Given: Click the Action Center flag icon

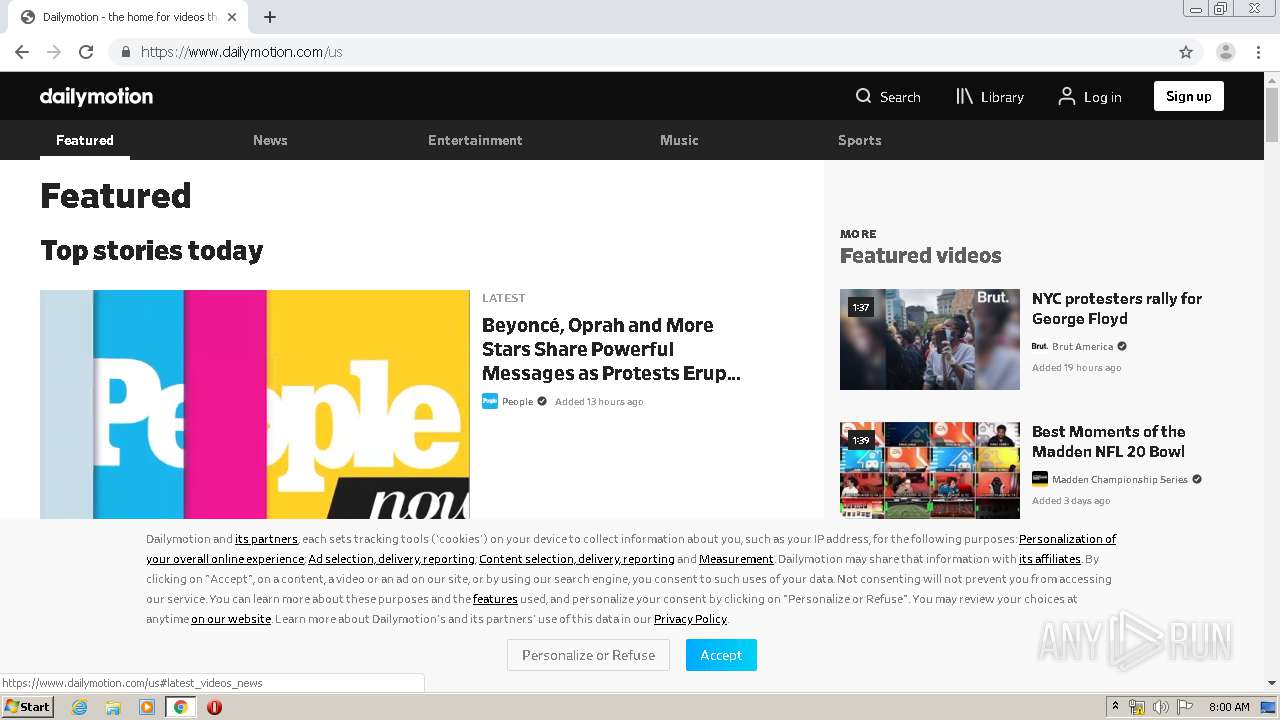Looking at the screenshot, I should (1185, 707).
